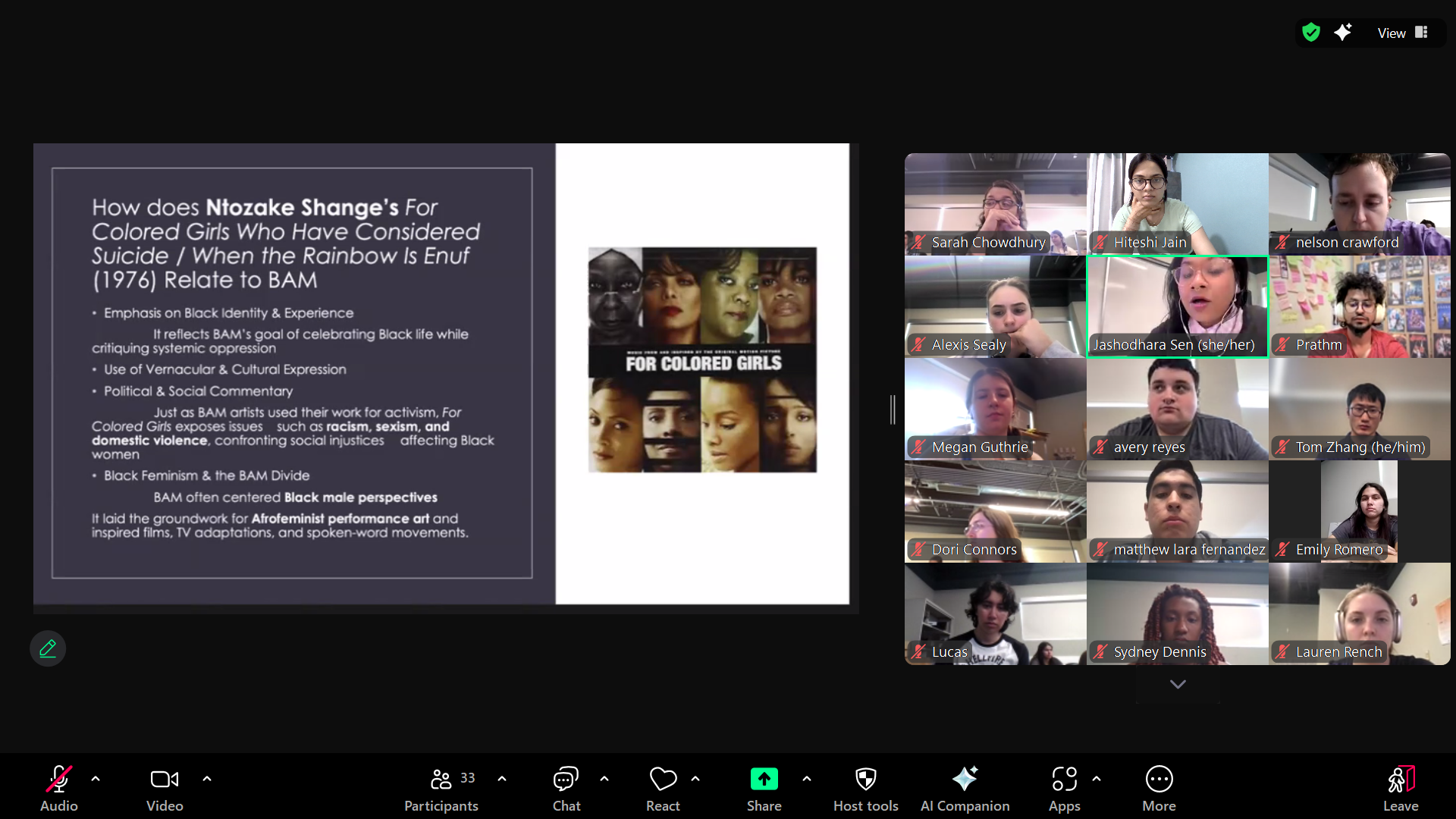Expand video options arrow next to Video
The height and width of the screenshot is (819, 1456).
coord(207,779)
